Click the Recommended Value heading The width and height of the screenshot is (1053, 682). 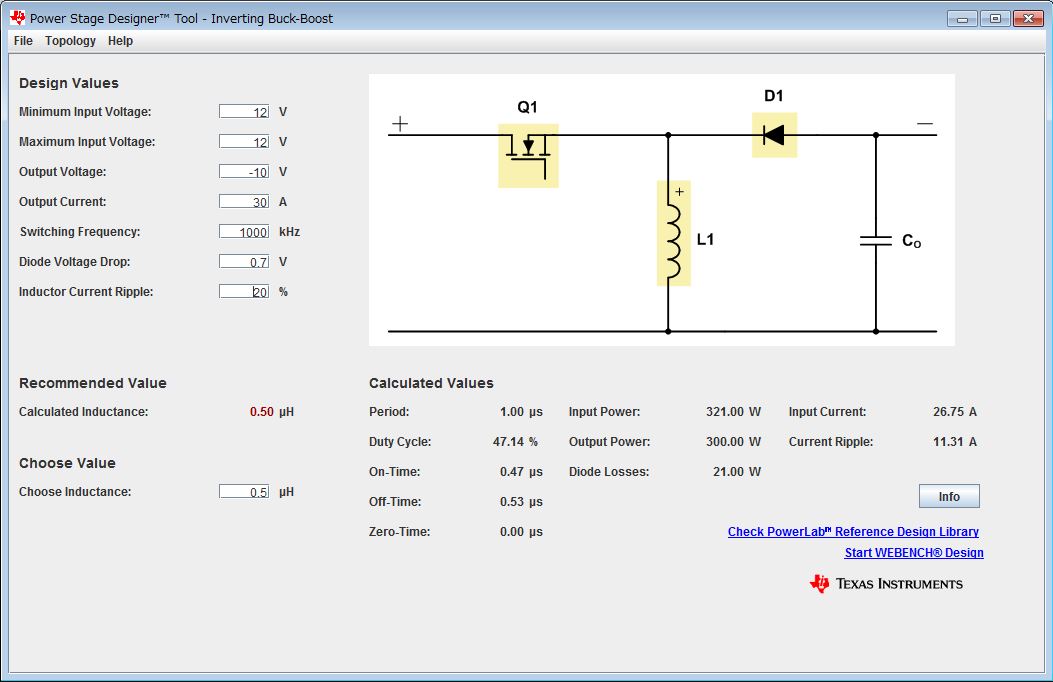click(x=93, y=383)
